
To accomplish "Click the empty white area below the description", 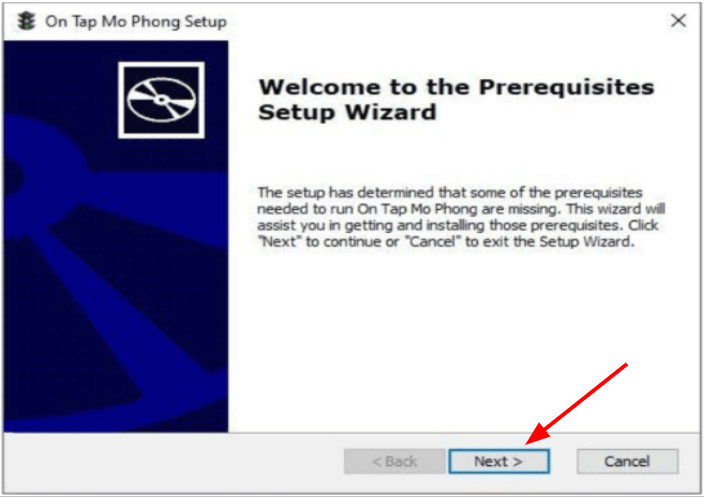I will pos(462,337).
